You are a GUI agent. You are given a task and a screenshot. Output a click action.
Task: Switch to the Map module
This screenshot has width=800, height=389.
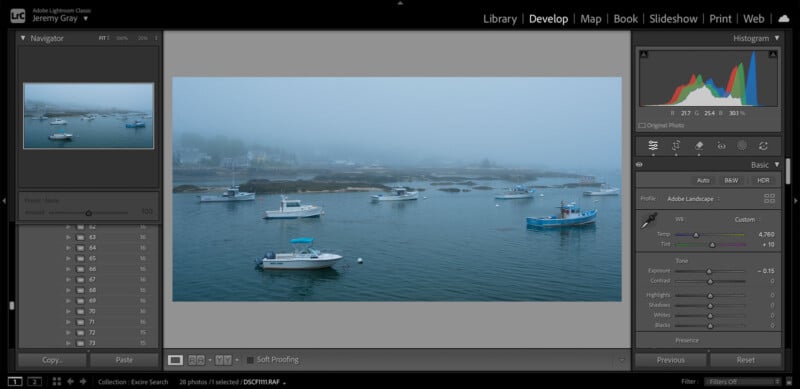pyautogui.click(x=591, y=19)
